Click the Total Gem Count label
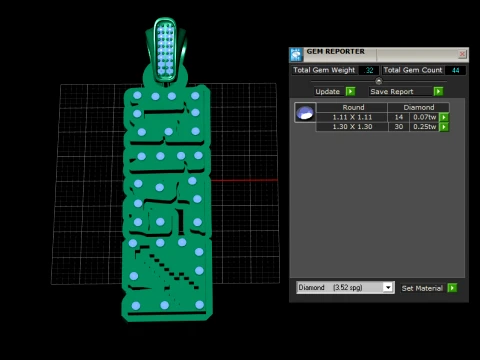The image size is (480, 360). (413, 70)
